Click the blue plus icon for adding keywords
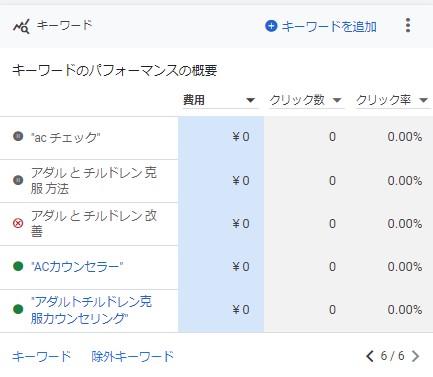Viewport: 433px width, 377px height. click(271, 26)
